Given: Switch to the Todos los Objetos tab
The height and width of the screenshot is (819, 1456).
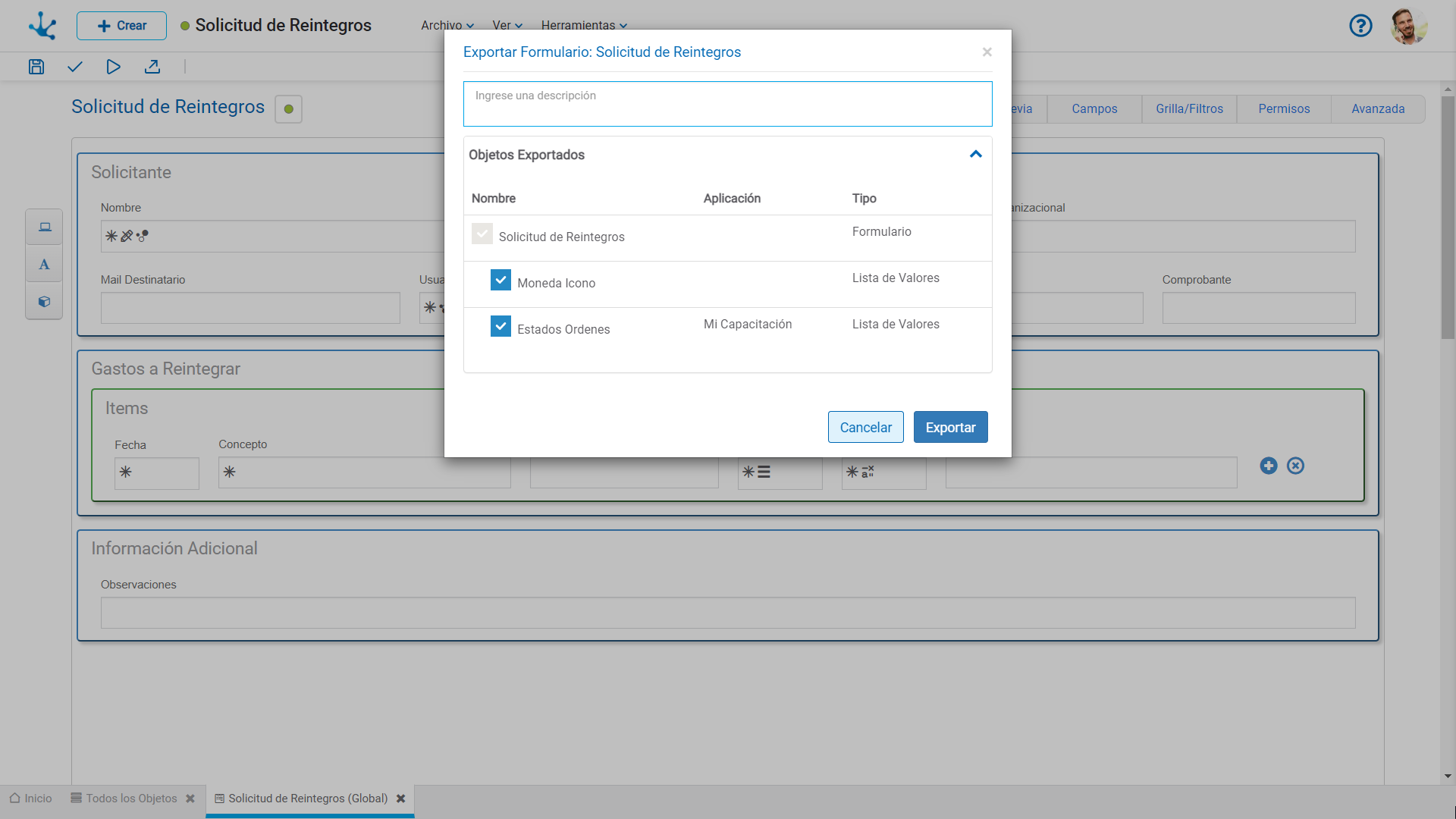Looking at the screenshot, I should 124,799.
